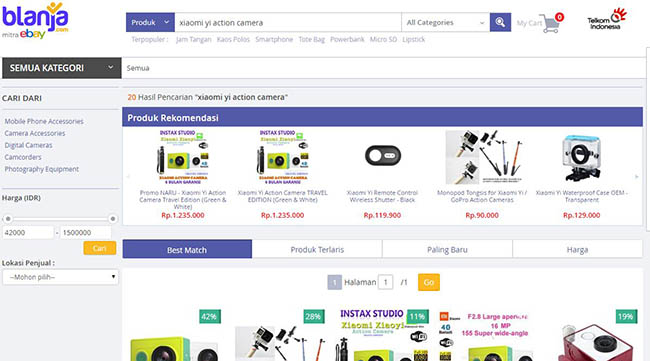Expand the Produk search type dropdown
This screenshot has width=650, height=361.
click(150, 22)
